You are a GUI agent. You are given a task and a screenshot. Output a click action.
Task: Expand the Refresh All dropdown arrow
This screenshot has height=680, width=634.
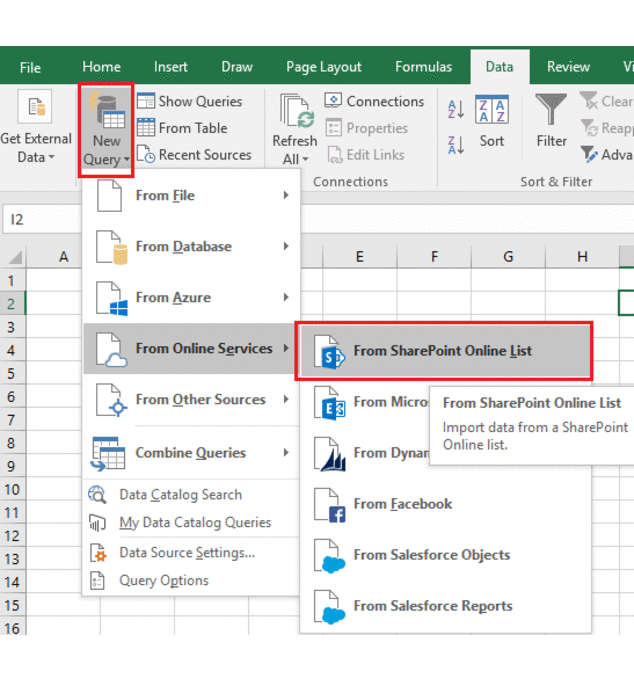point(305,159)
